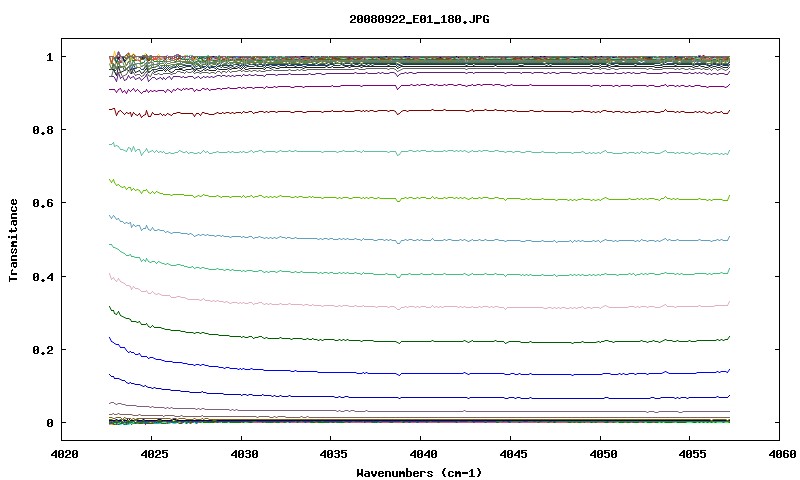800x480 pixels.
Task: Click the x-axis tick label 4035
Action: click(x=334, y=454)
